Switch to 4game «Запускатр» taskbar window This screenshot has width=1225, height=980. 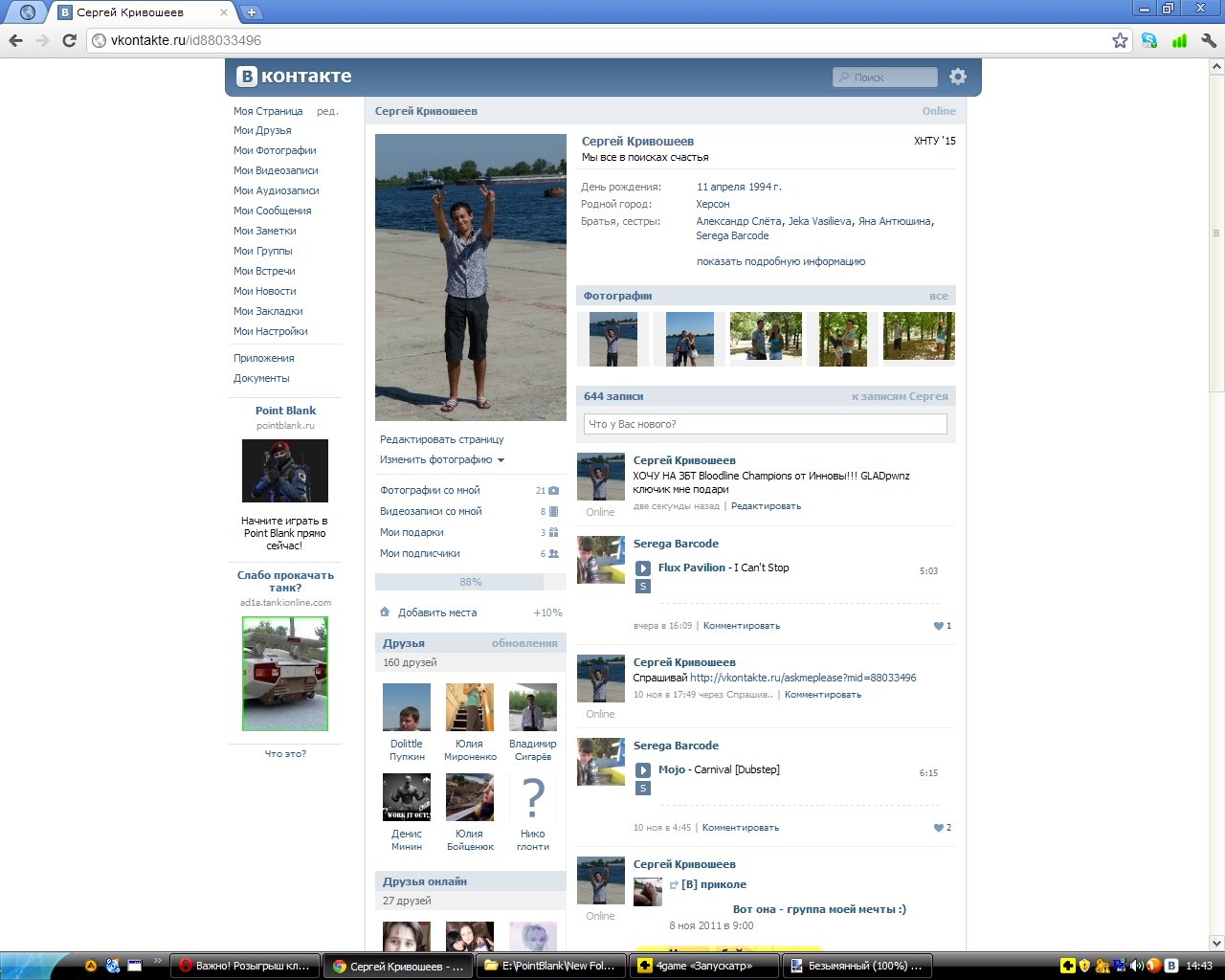pos(703,966)
